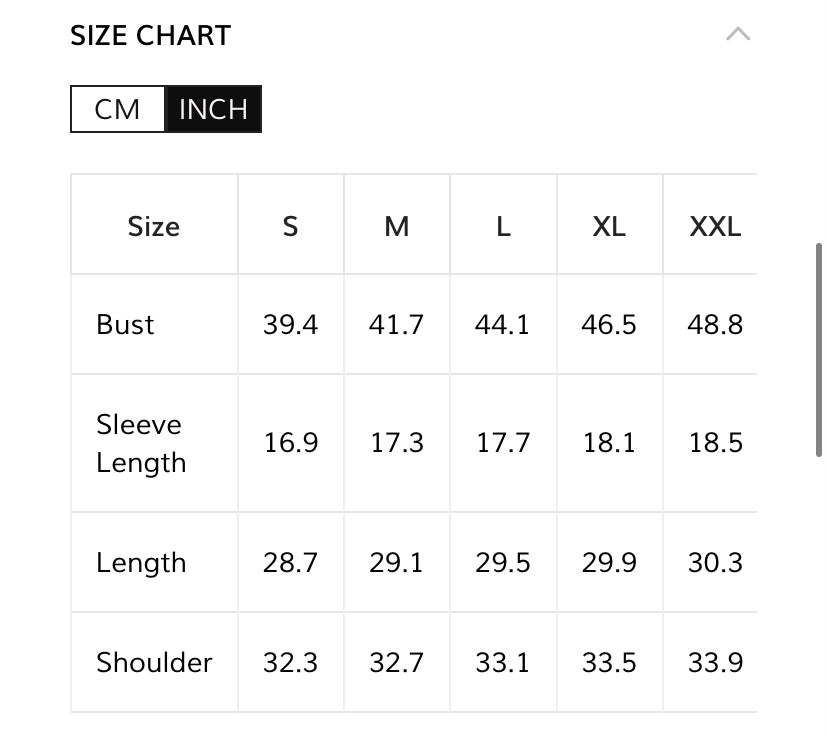
Task: Click the 29.5 length value cell
Action: coord(503,563)
